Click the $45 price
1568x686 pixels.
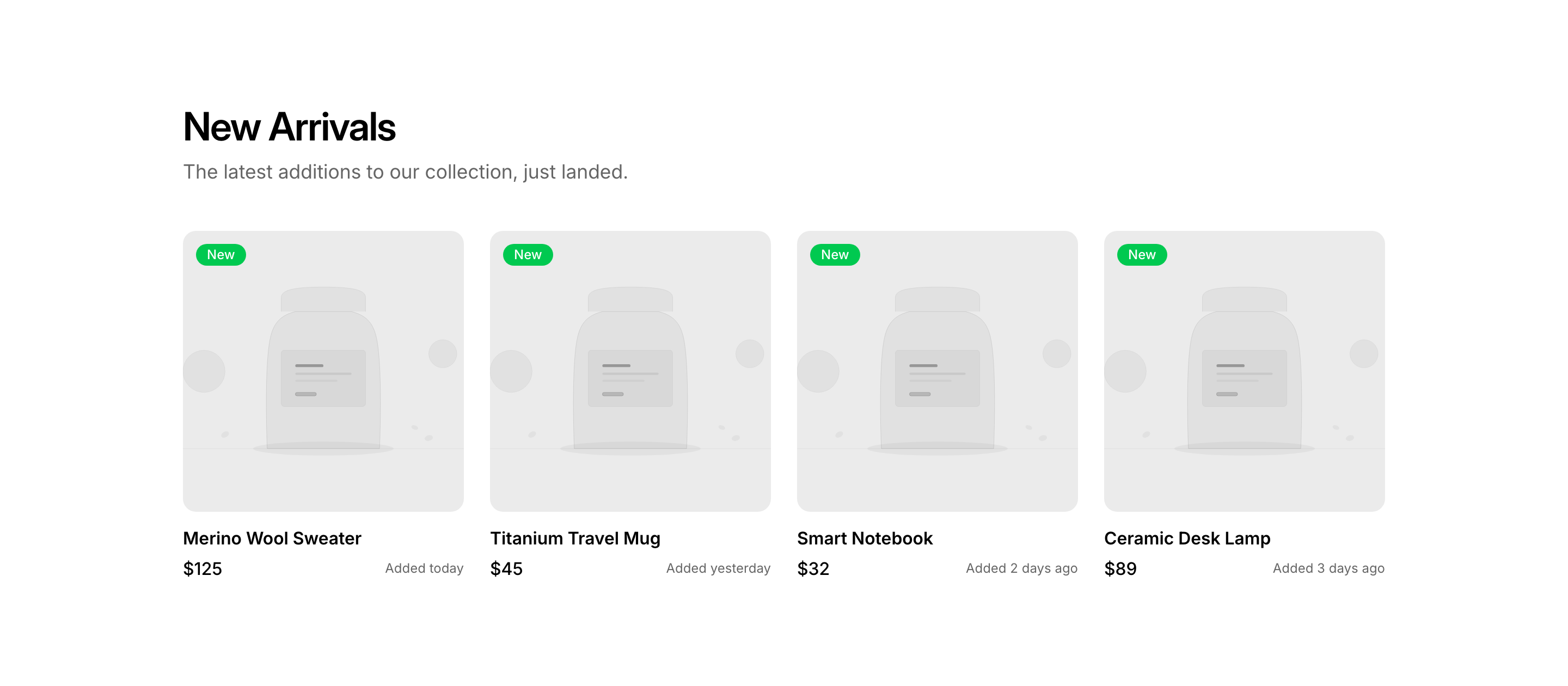tap(506, 568)
